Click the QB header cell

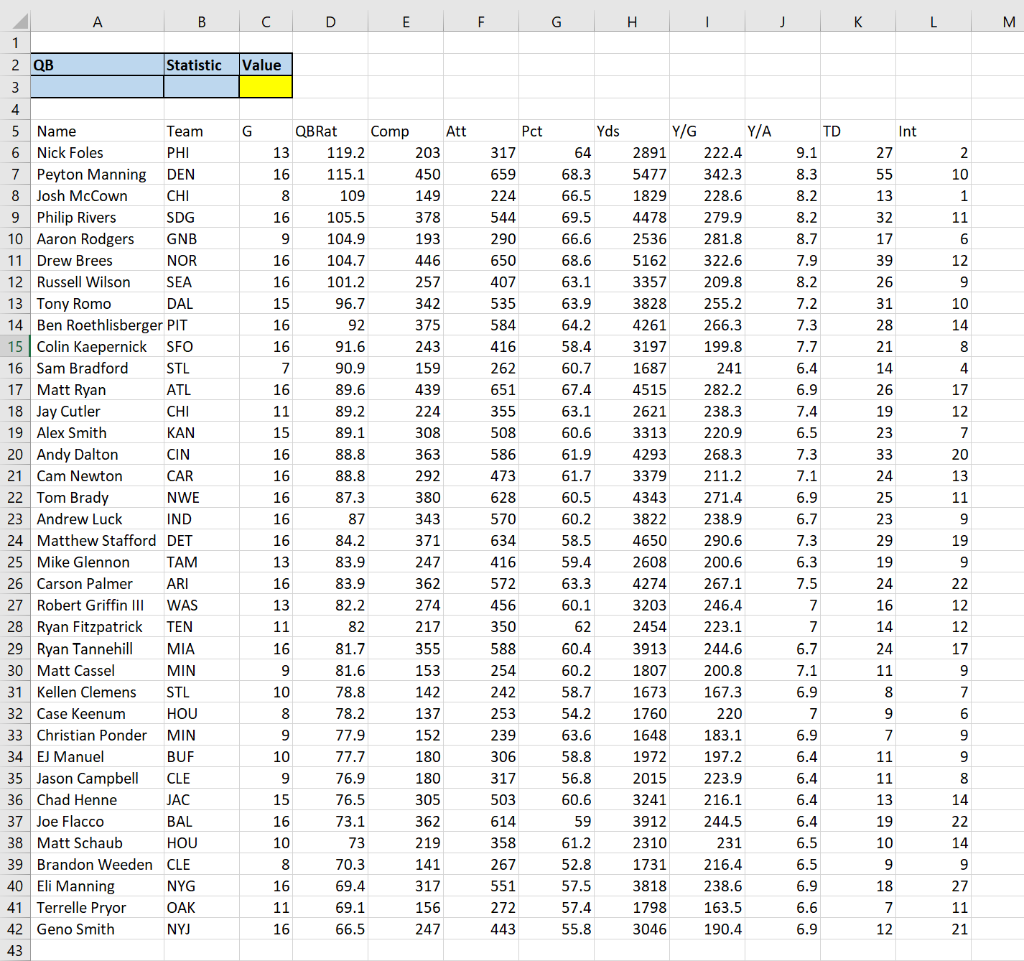pyautogui.click(x=97, y=65)
